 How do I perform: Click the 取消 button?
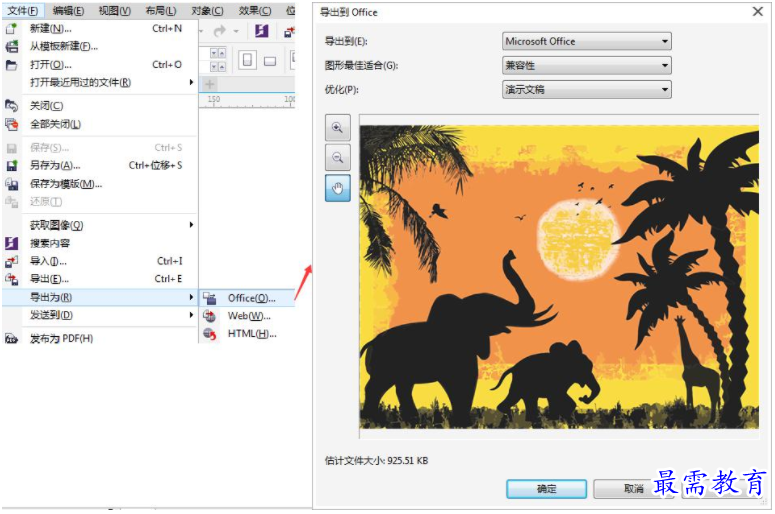(x=633, y=489)
